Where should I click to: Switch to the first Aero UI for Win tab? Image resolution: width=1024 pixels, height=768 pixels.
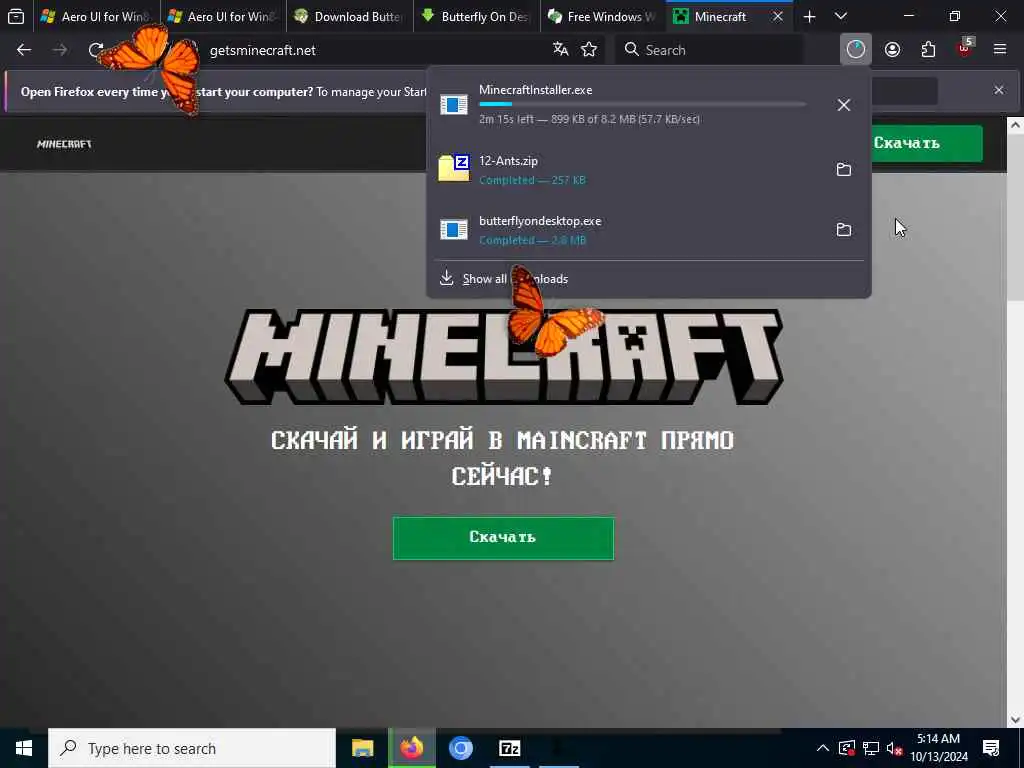click(97, 16)
